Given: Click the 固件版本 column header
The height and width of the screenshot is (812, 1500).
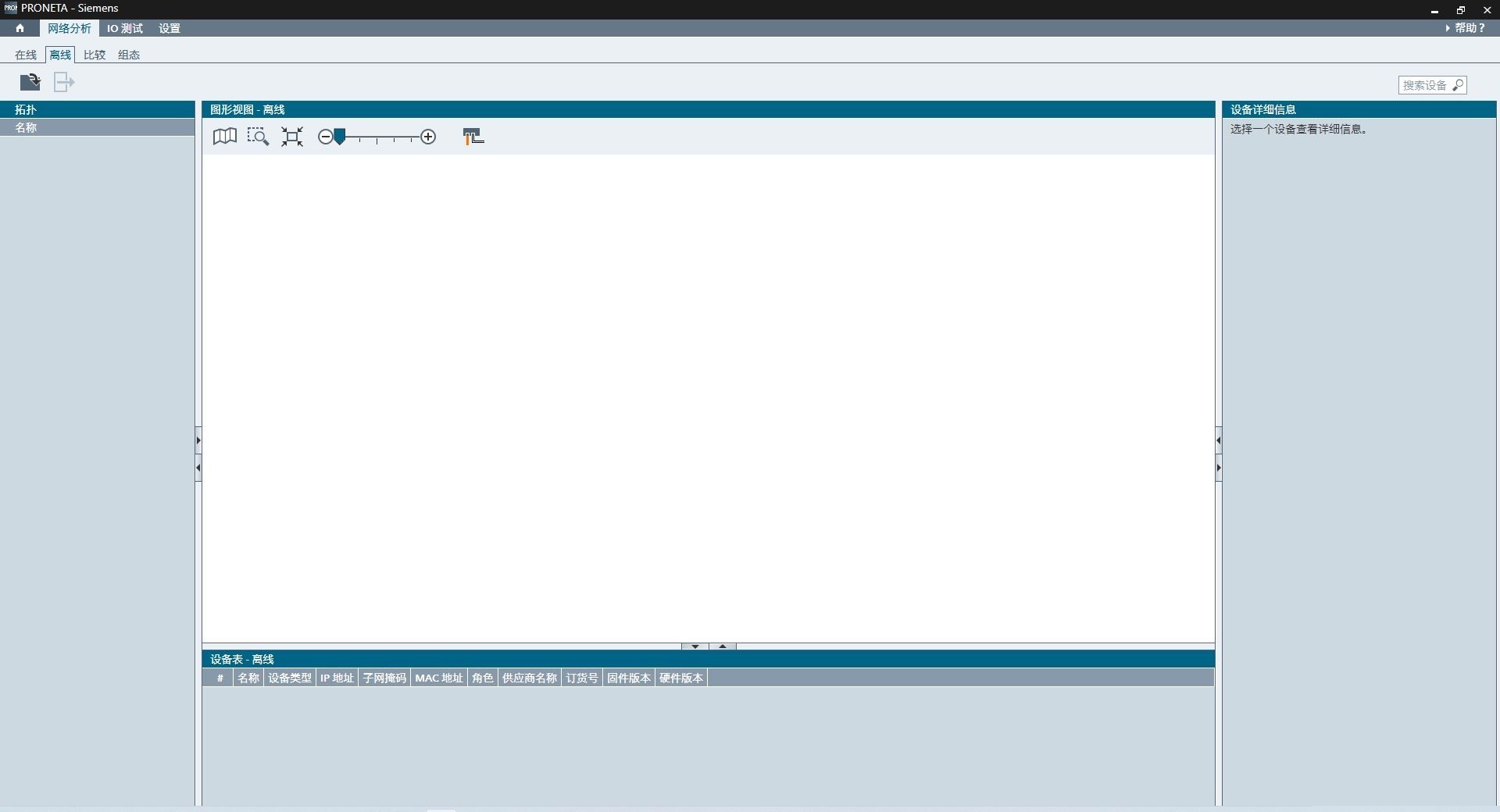Looking at the screenshot, I should tap(629, 678).
